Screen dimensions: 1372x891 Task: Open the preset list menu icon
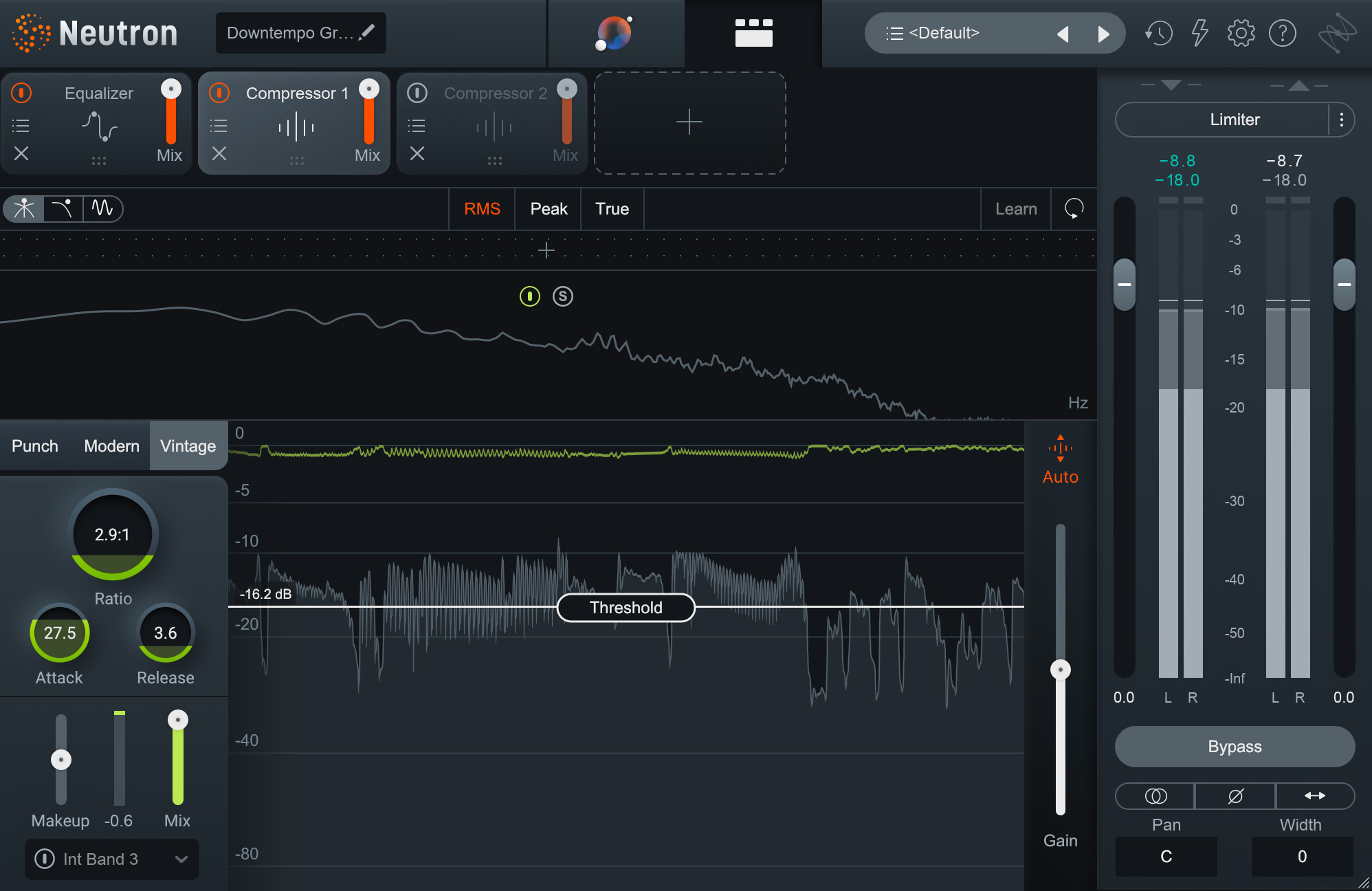point(894,33)
